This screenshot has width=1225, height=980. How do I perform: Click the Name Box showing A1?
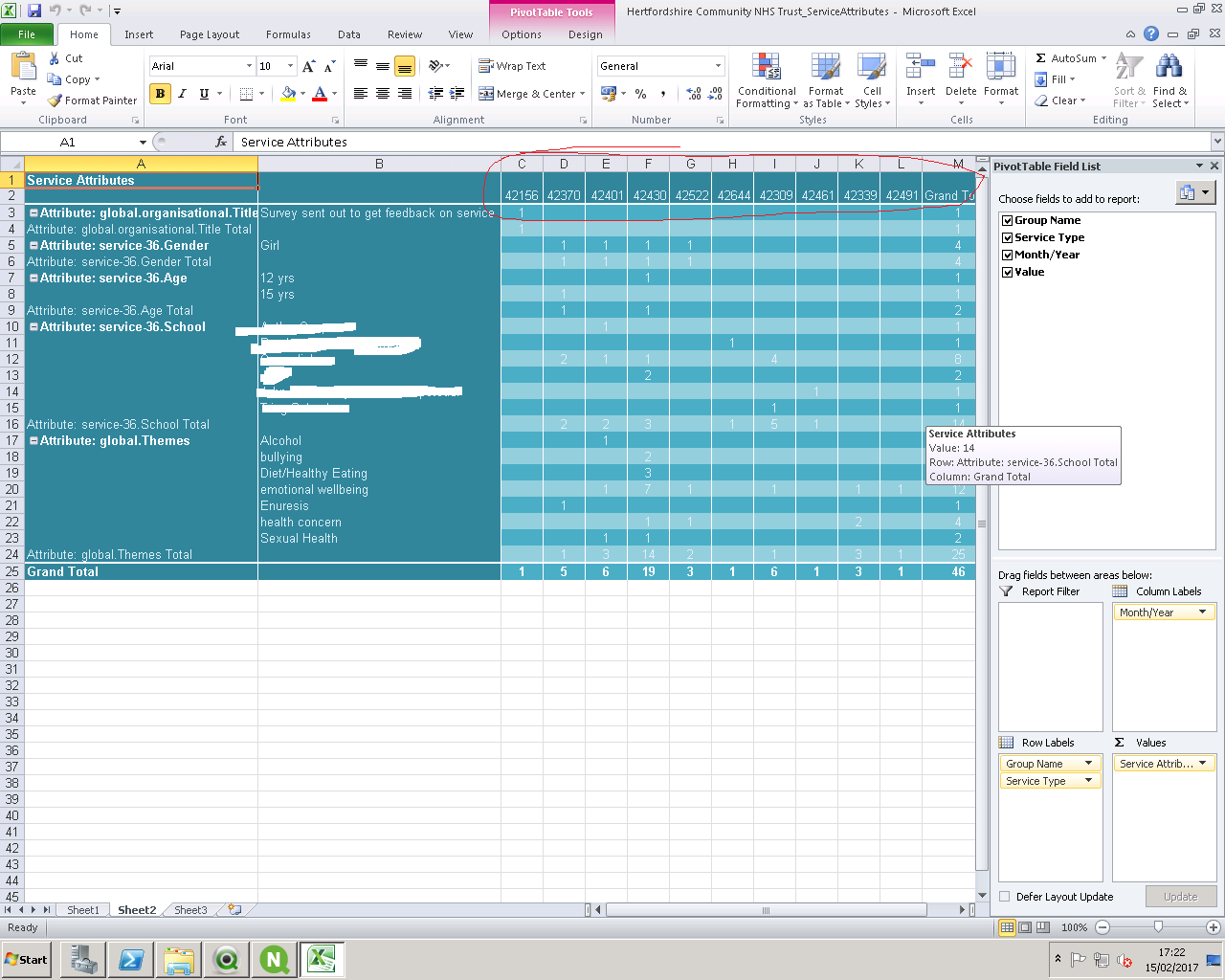[x=68, y=142]
